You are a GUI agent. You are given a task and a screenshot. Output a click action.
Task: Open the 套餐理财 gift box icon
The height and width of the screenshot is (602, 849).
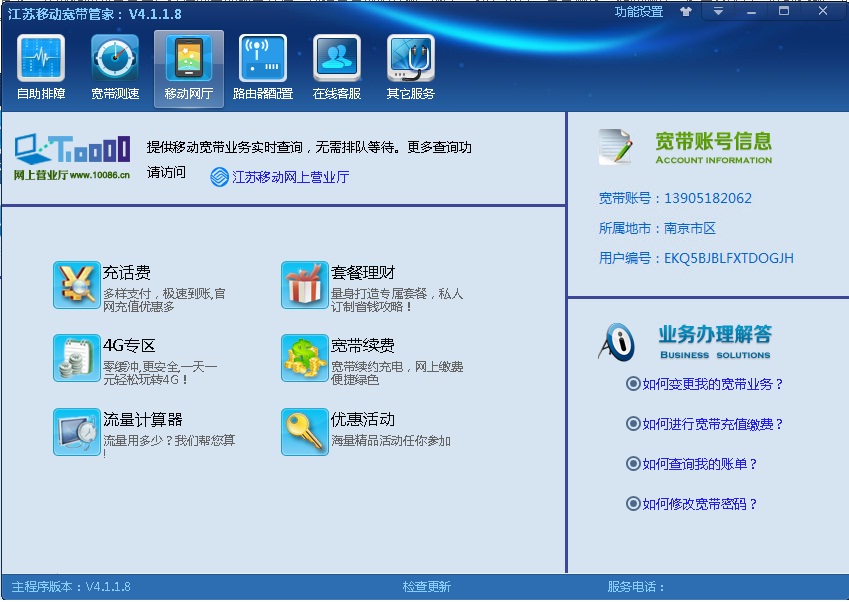tap(305, 283)
